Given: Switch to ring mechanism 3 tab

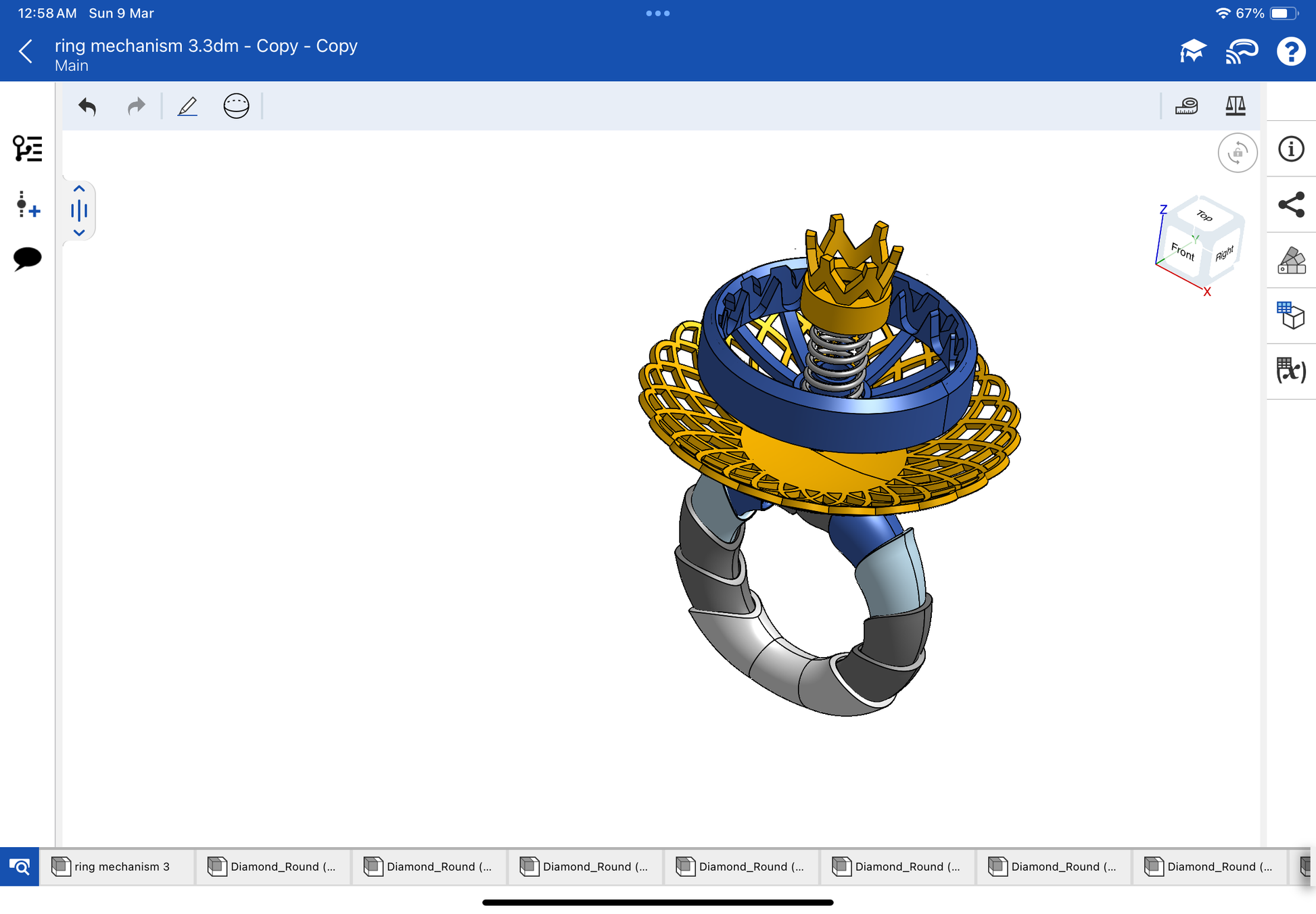Looking at the screenshot, I should [x=116, y=867].
